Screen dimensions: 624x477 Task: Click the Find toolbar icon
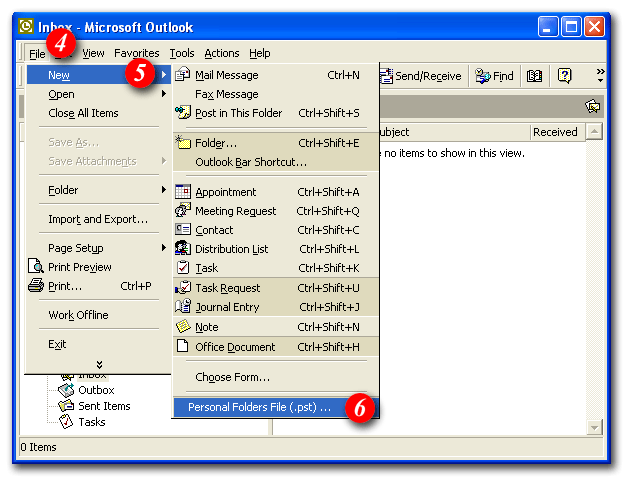coord(494,76)
